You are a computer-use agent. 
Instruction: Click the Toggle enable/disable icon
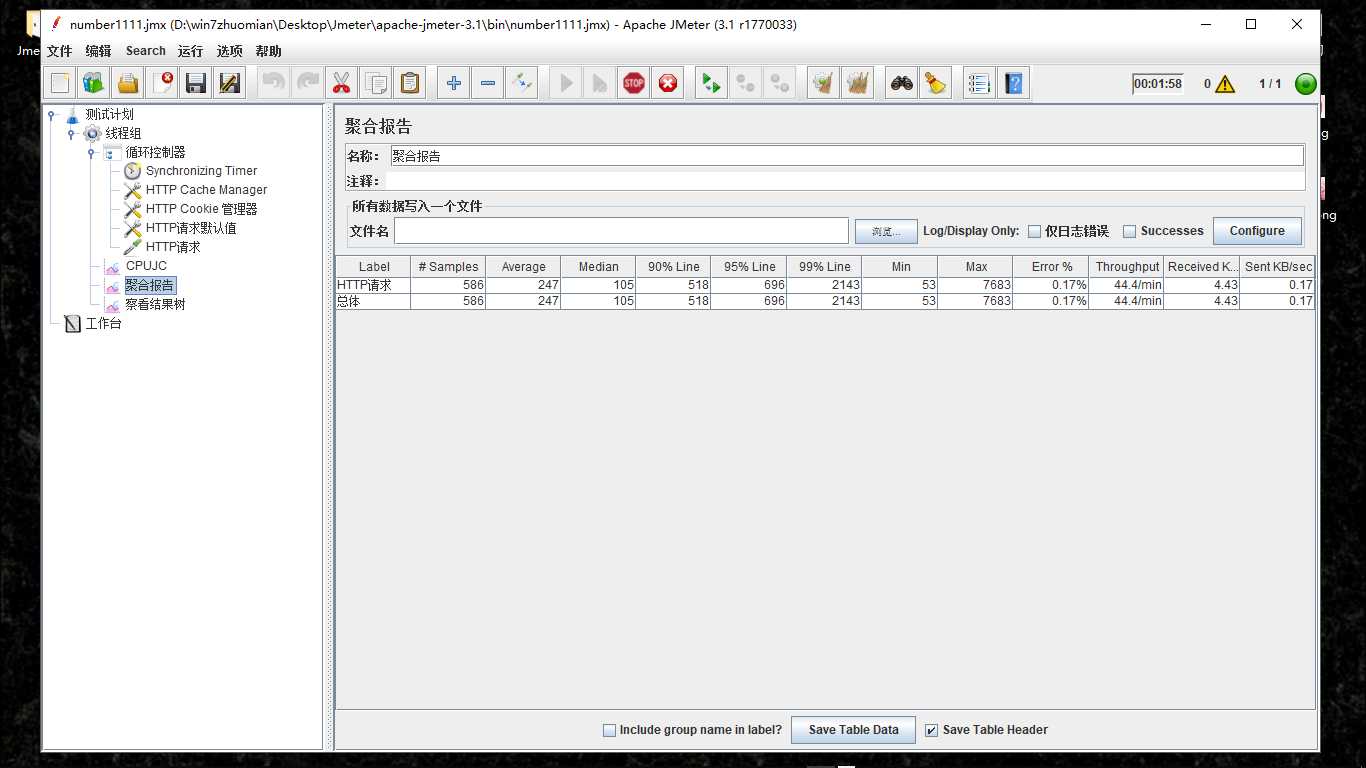[522, 83]
